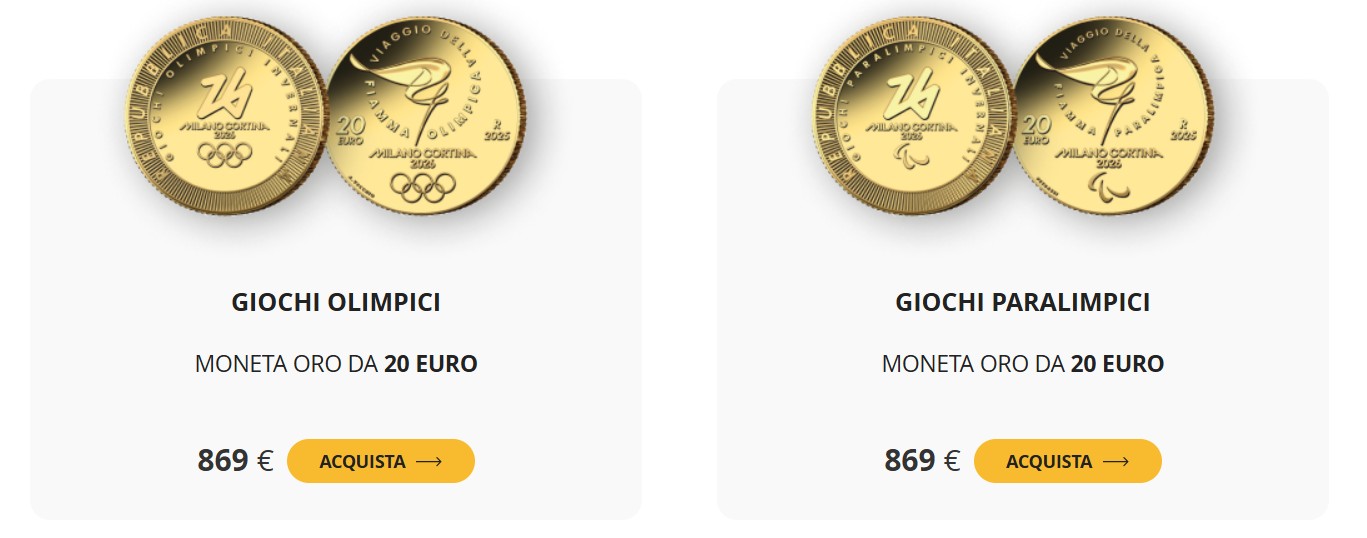The image size is (1367, 538).
Task: Open the GIOCHI OLIMPICI product title
Action: pos(336,302)
